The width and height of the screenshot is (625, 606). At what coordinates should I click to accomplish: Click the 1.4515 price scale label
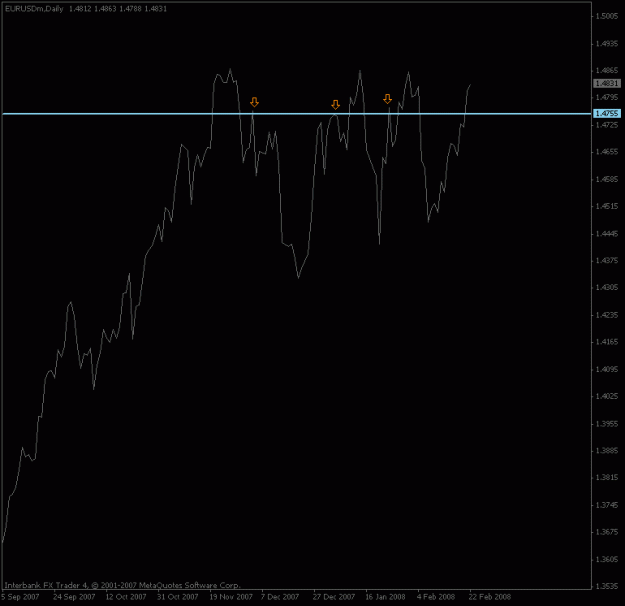[607, 206]
